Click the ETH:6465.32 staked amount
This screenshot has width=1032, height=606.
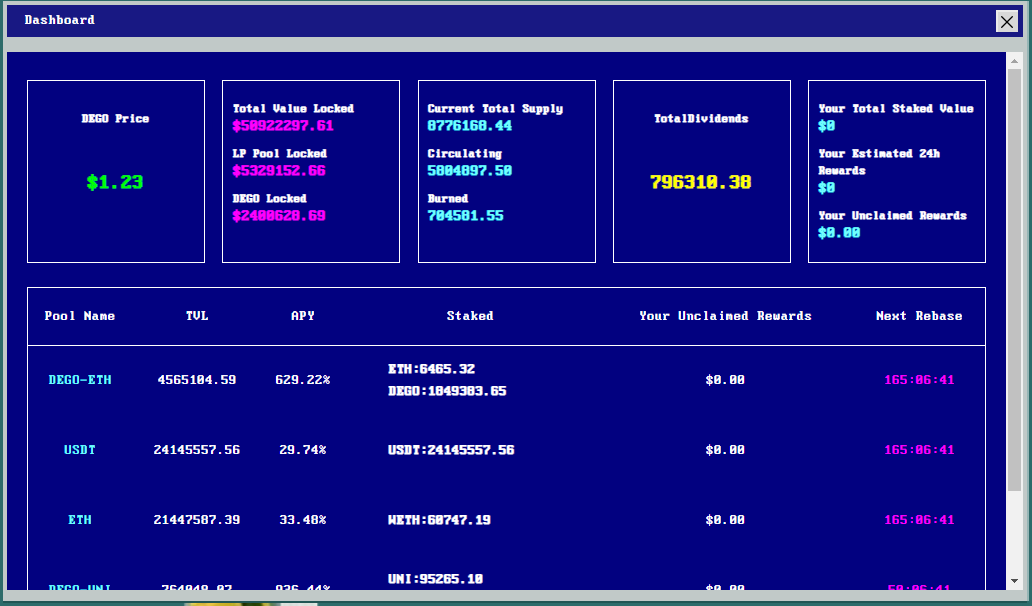point(432,369)
